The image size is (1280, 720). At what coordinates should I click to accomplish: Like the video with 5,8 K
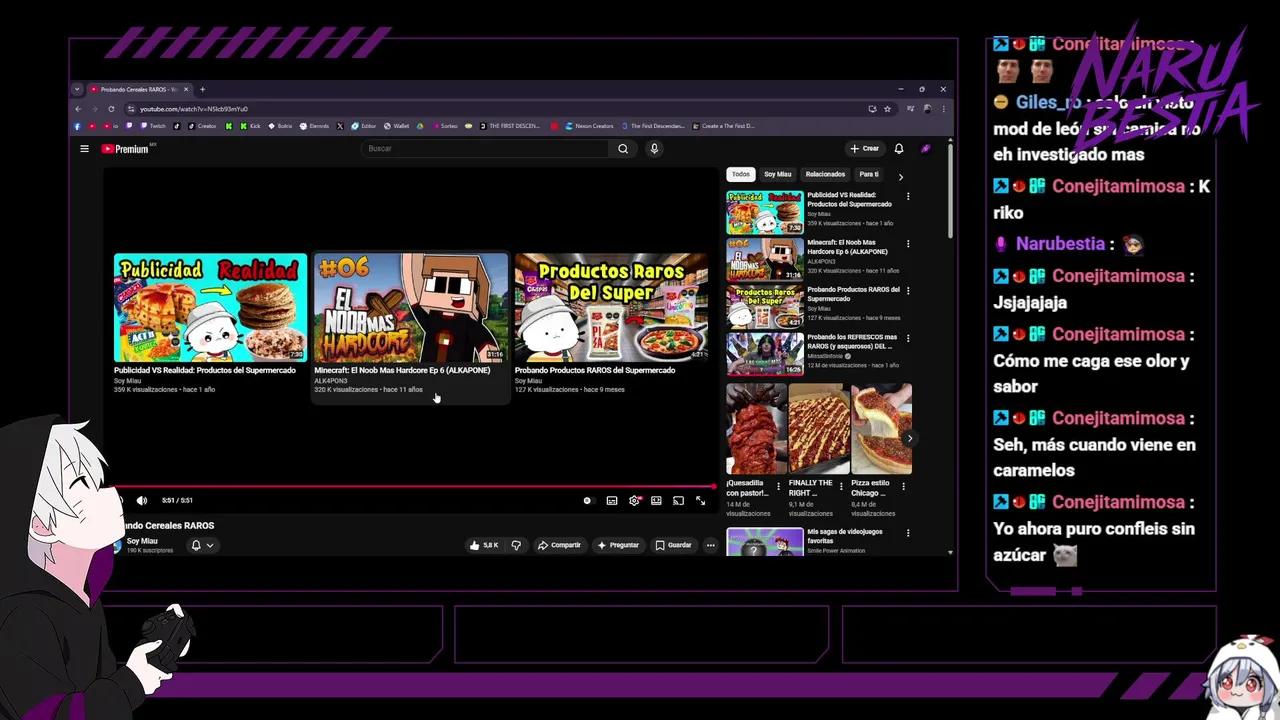point(484,545)
